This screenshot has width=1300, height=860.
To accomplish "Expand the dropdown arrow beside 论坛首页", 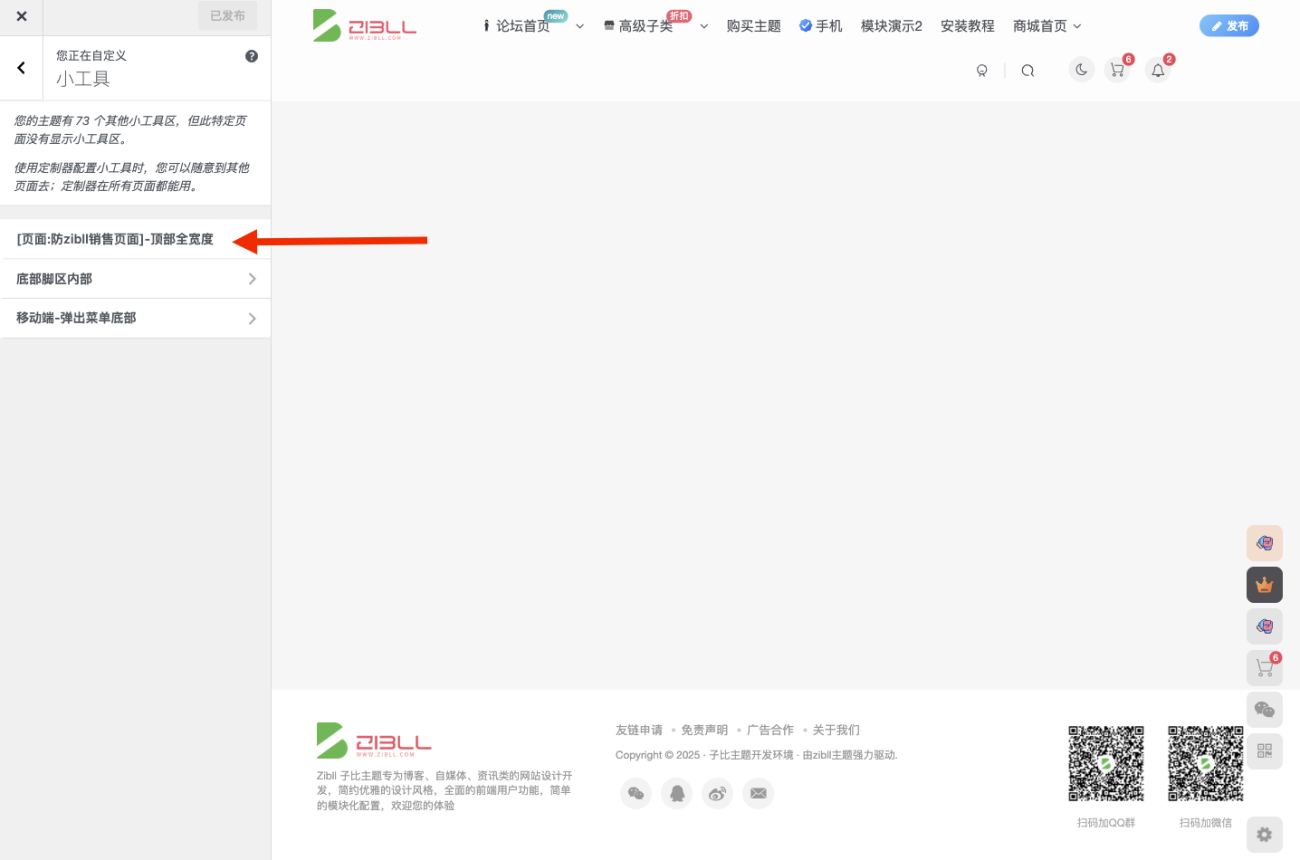I will tap(580, 26).
